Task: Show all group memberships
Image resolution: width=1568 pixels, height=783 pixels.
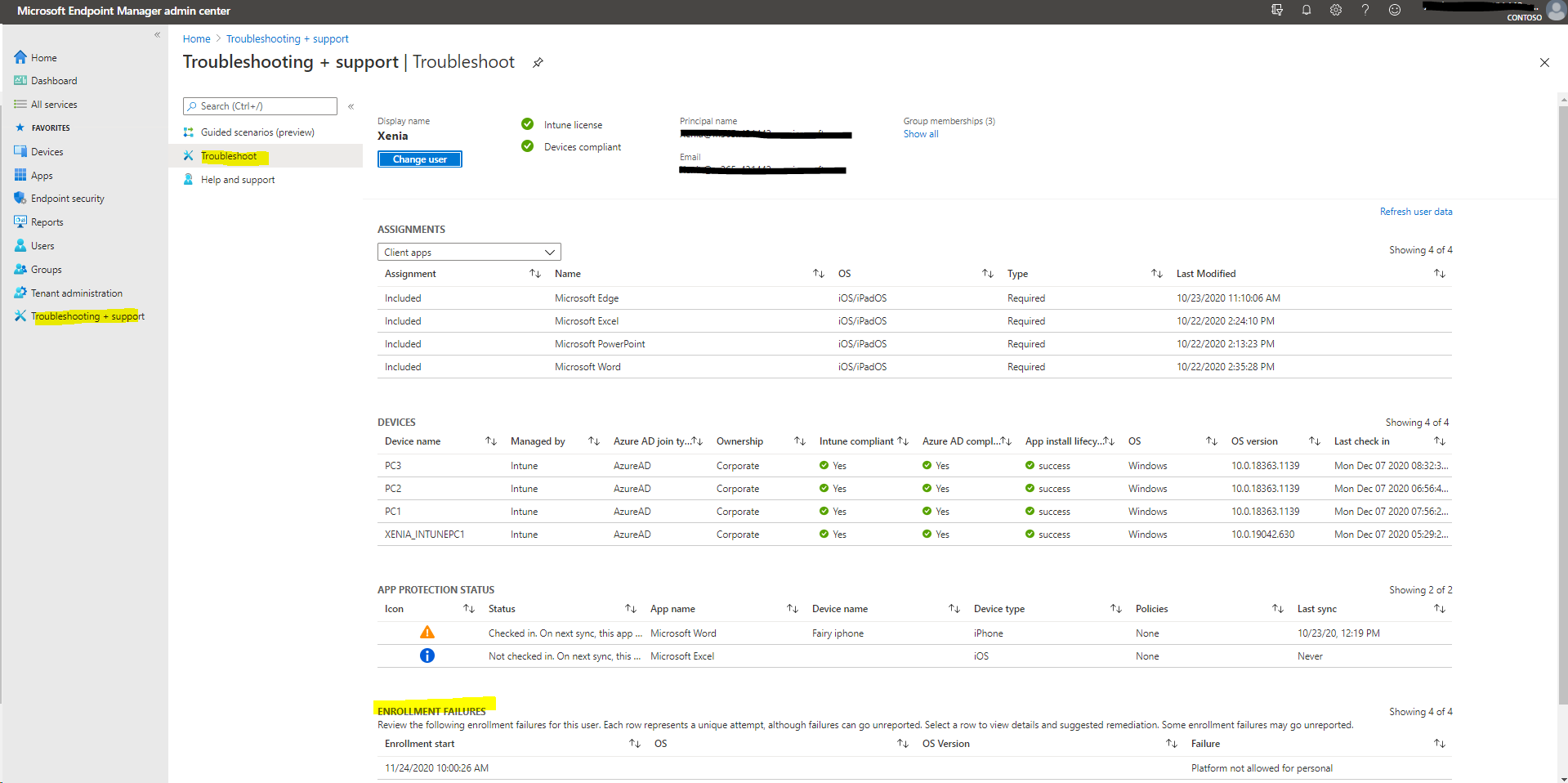Action: (921, 134)
